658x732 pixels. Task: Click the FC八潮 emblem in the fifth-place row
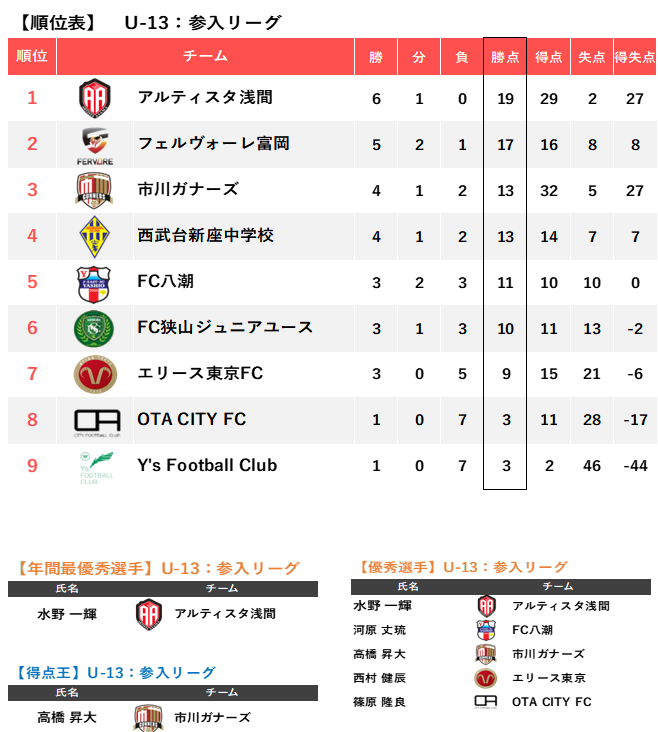click(x=95, y=282)
